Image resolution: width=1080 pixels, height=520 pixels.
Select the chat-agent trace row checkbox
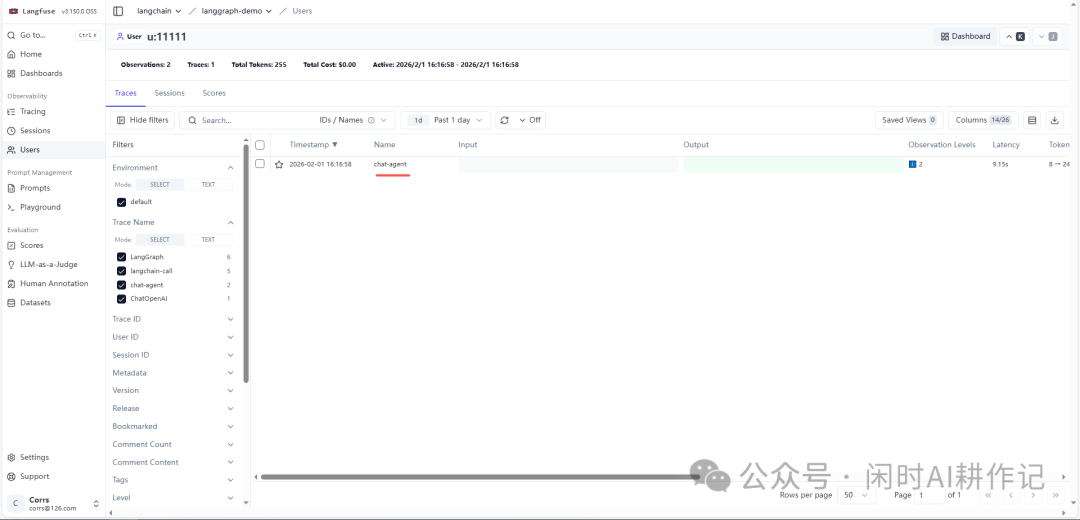coord(260,164)
